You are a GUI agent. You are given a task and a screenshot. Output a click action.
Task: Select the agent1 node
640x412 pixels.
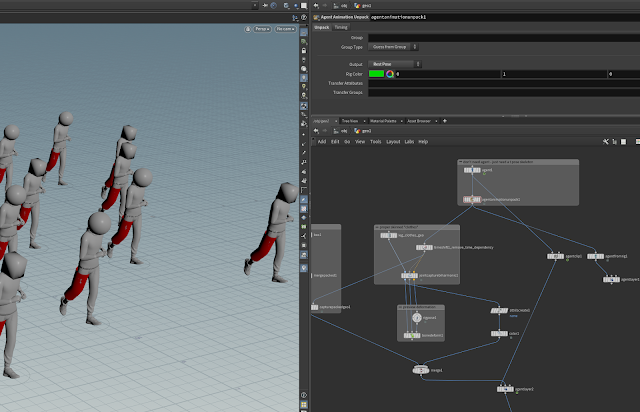472,170
